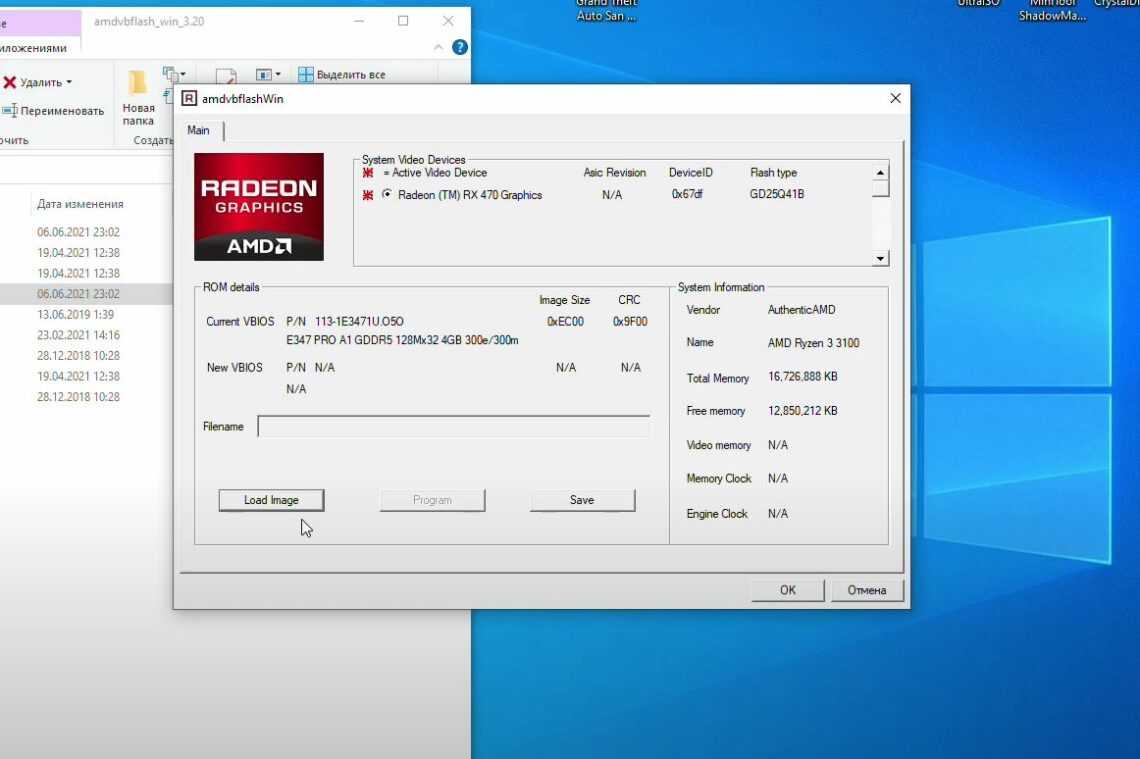Click the Grand Theft Auto San desktop shortcut label

(606, 10)
